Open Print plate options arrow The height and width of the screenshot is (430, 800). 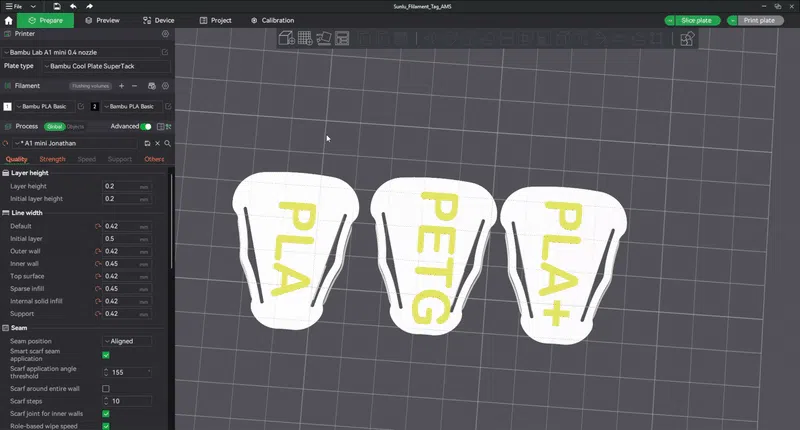click(733, 20)
